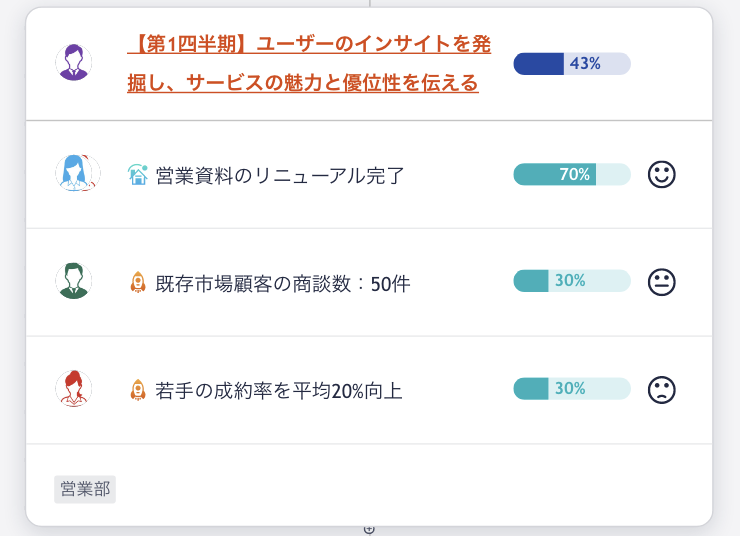Click the red-haired woman avatar
The width and height of the screenshot is (740, 536).
point(74,388)
